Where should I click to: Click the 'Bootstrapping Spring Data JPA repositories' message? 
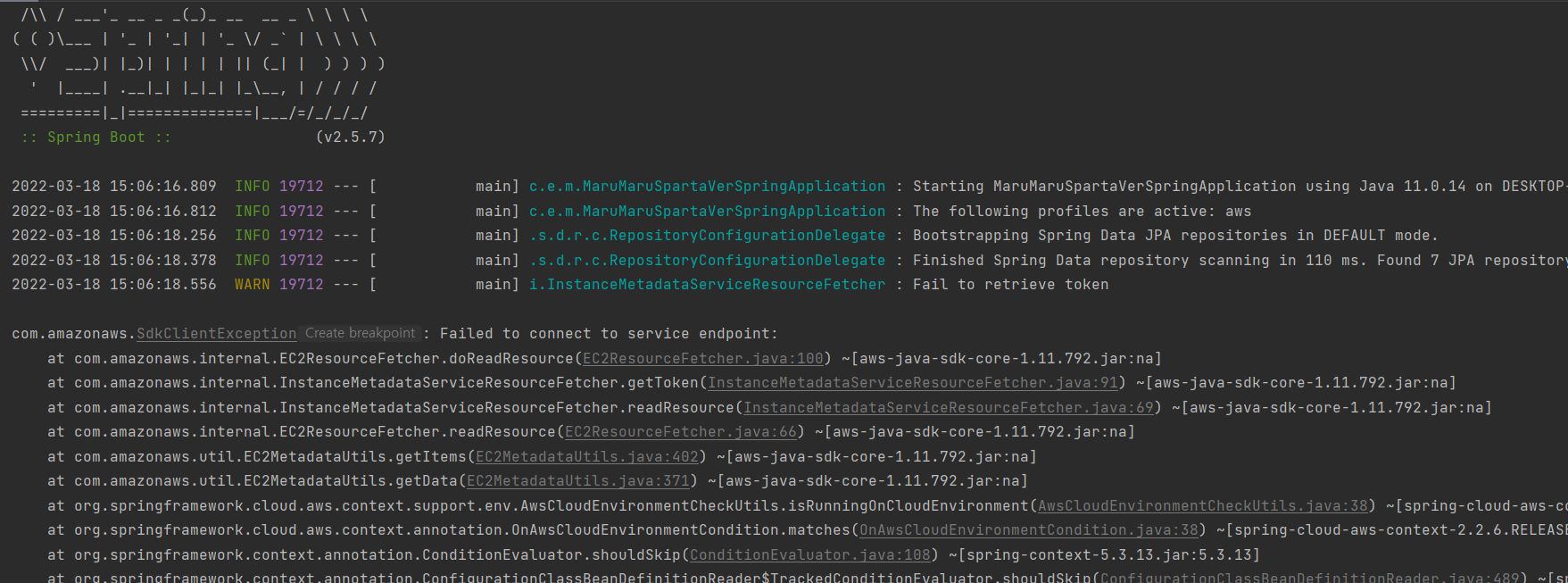1176,236
